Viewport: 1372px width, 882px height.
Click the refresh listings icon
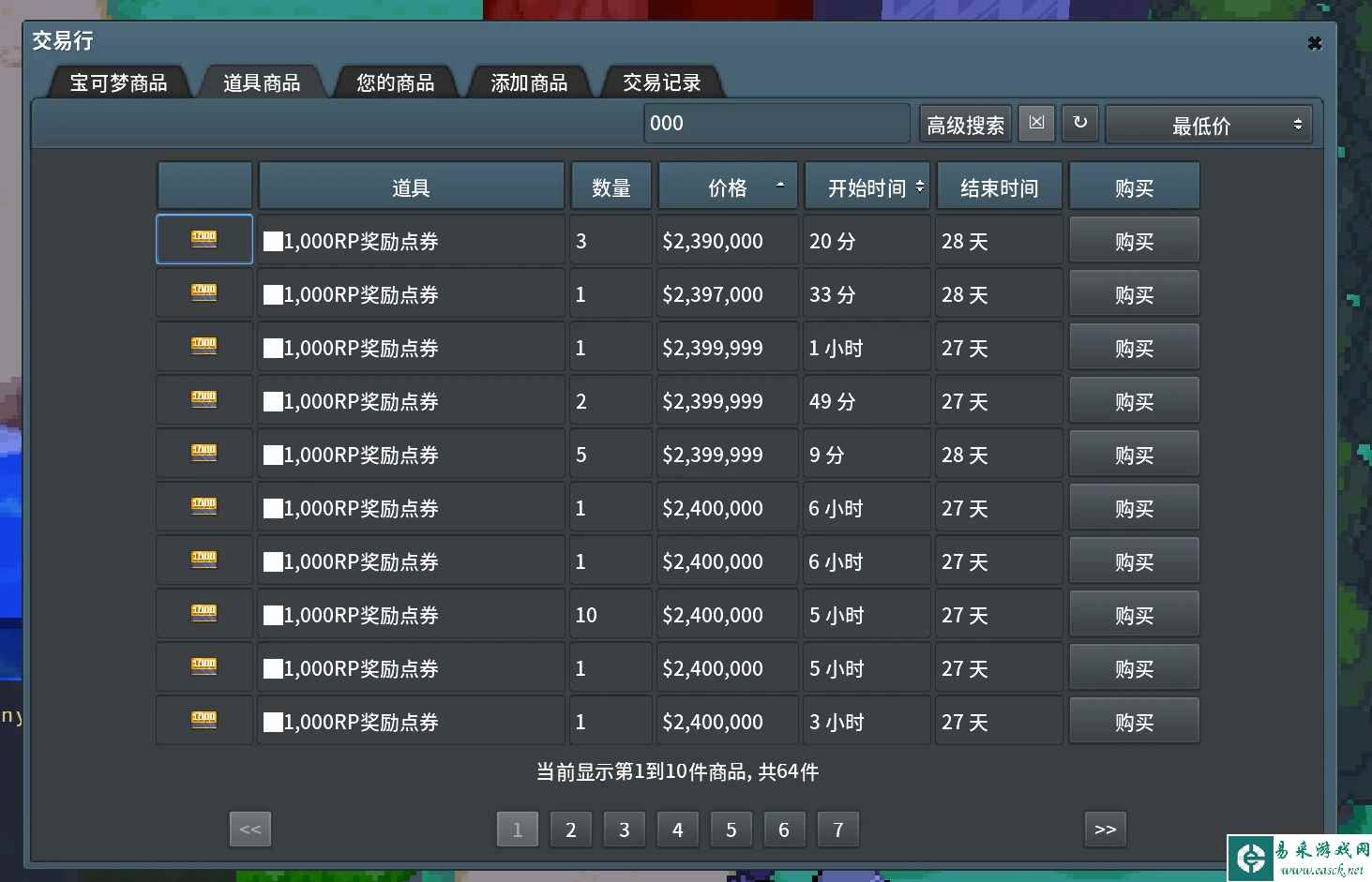click(x=1080, y=123)
